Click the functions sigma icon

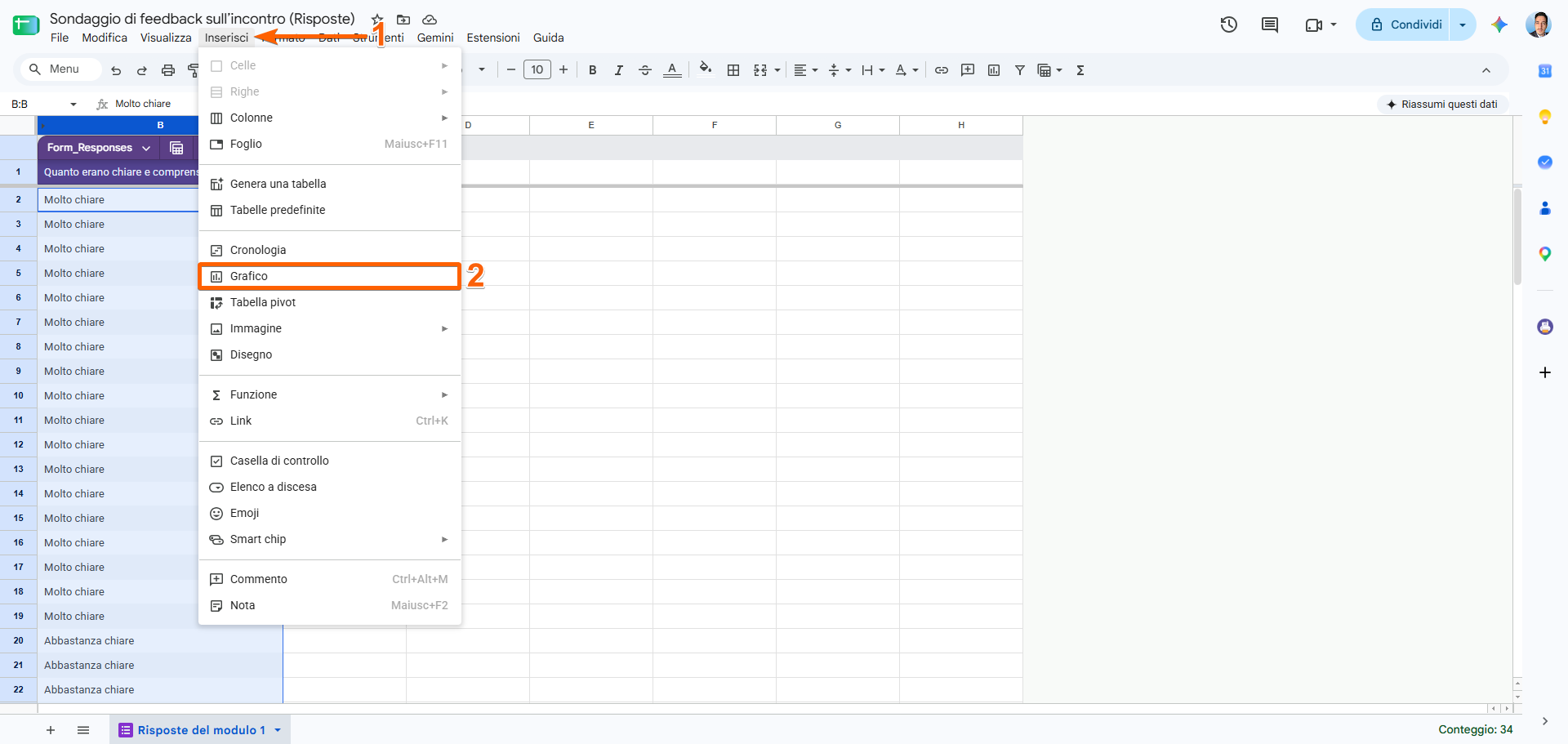click(x=1080, y=70)
